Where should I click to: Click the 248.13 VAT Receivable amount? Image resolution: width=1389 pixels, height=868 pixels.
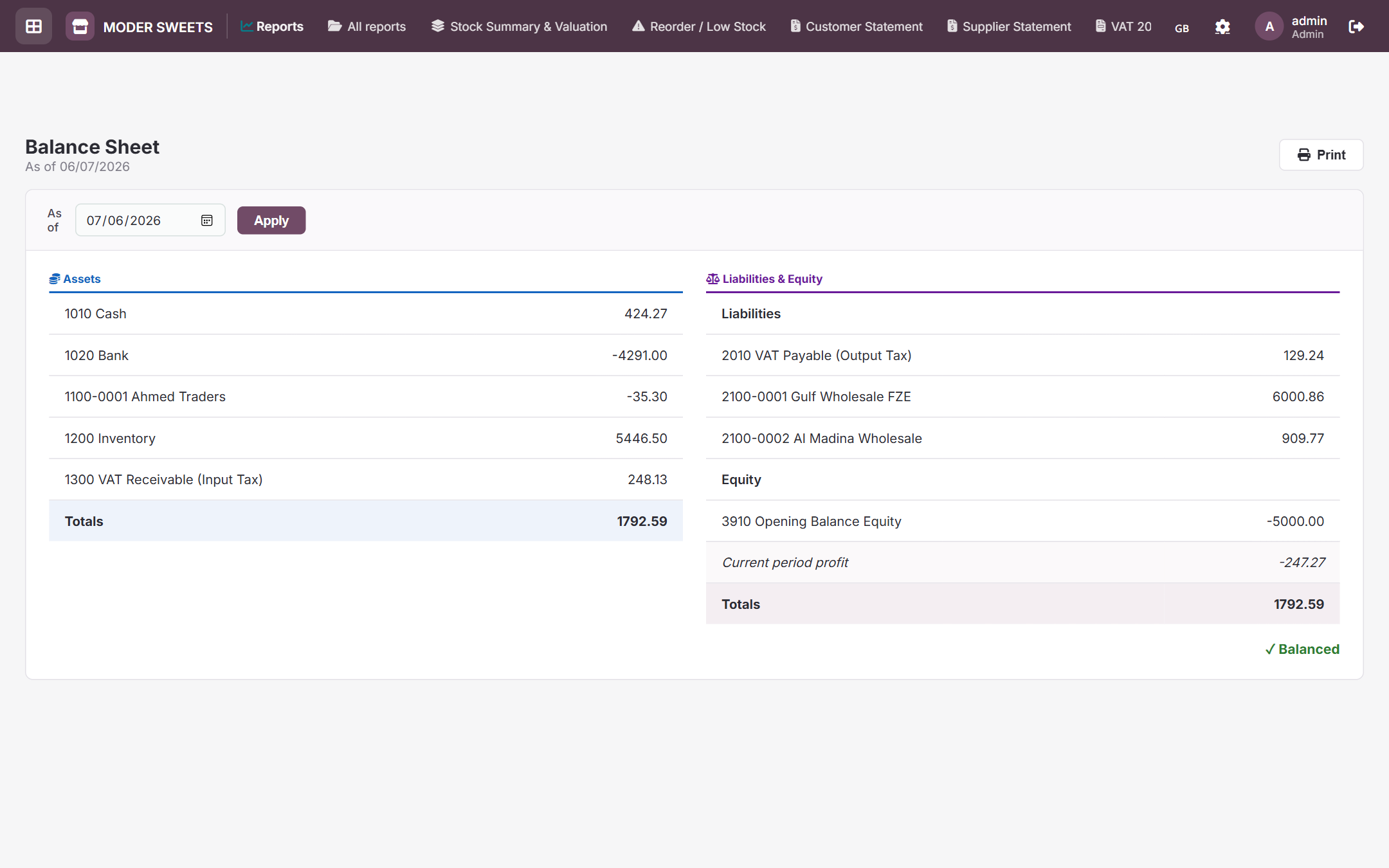(x=648, y=480)
